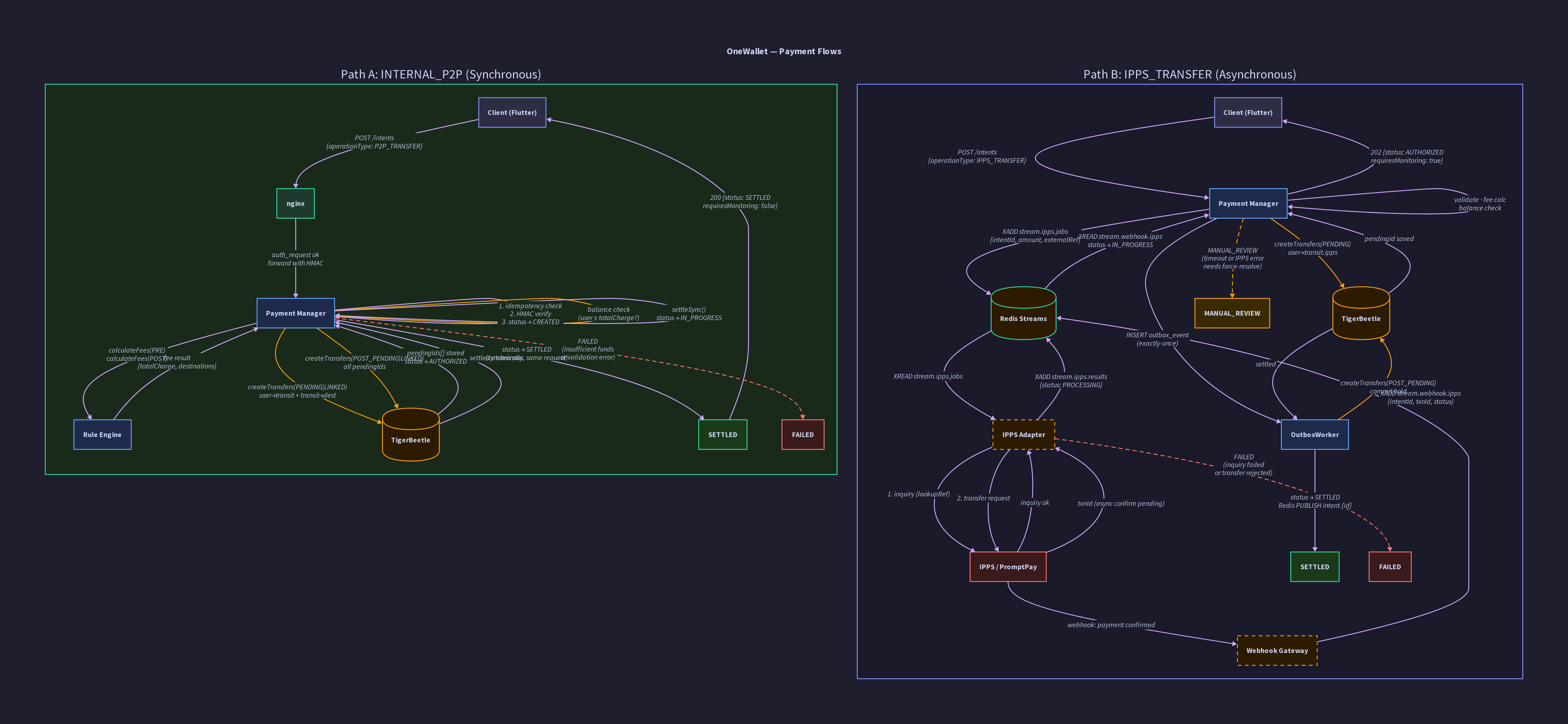Select the FAILED node in Path A
This screenshot has width=1568, height=724.
click(x=803, y=435)
